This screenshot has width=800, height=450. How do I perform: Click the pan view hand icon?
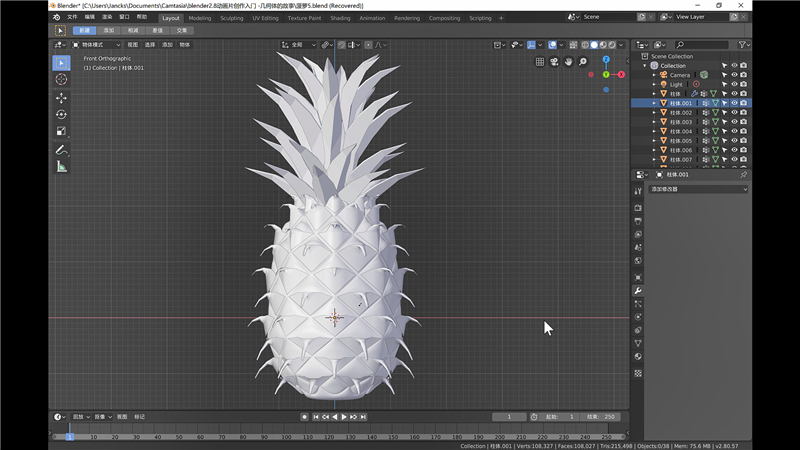click(x=568, y=62)
